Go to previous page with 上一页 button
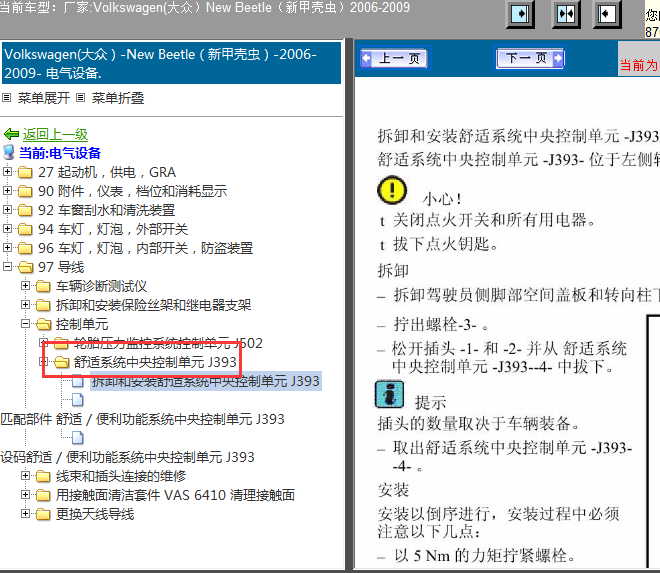Image resolution: width=660 pixels, height=573 pixels. pyautogui.click(x=394, y=58)
